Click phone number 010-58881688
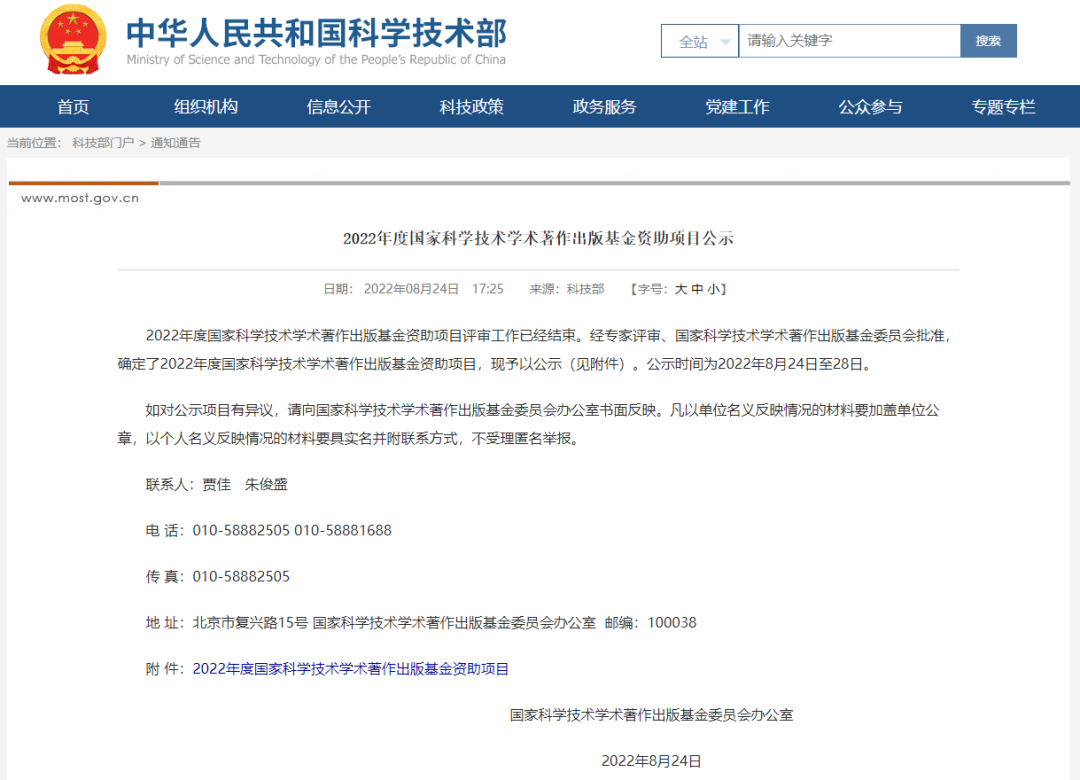The height and width of the screenshot is (780, 1080). click(x=343, y=531)
